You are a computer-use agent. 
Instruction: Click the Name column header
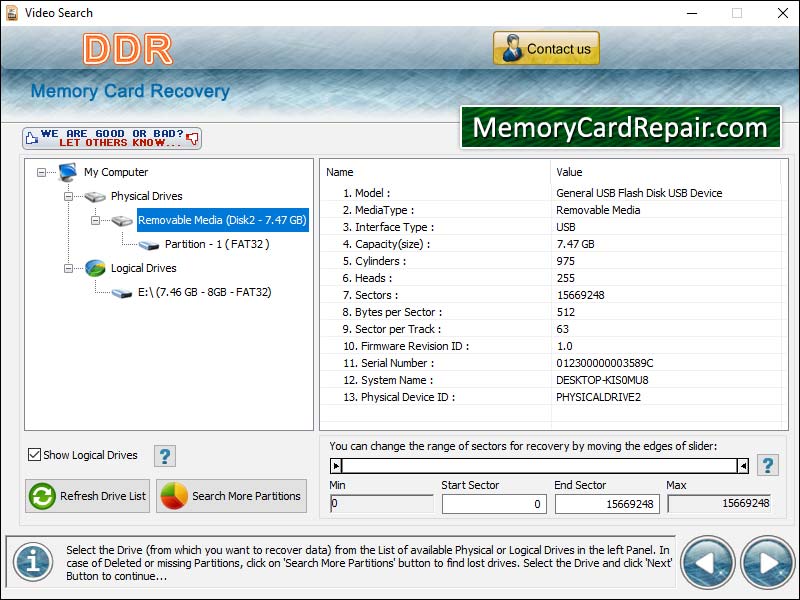coord(435,172)
